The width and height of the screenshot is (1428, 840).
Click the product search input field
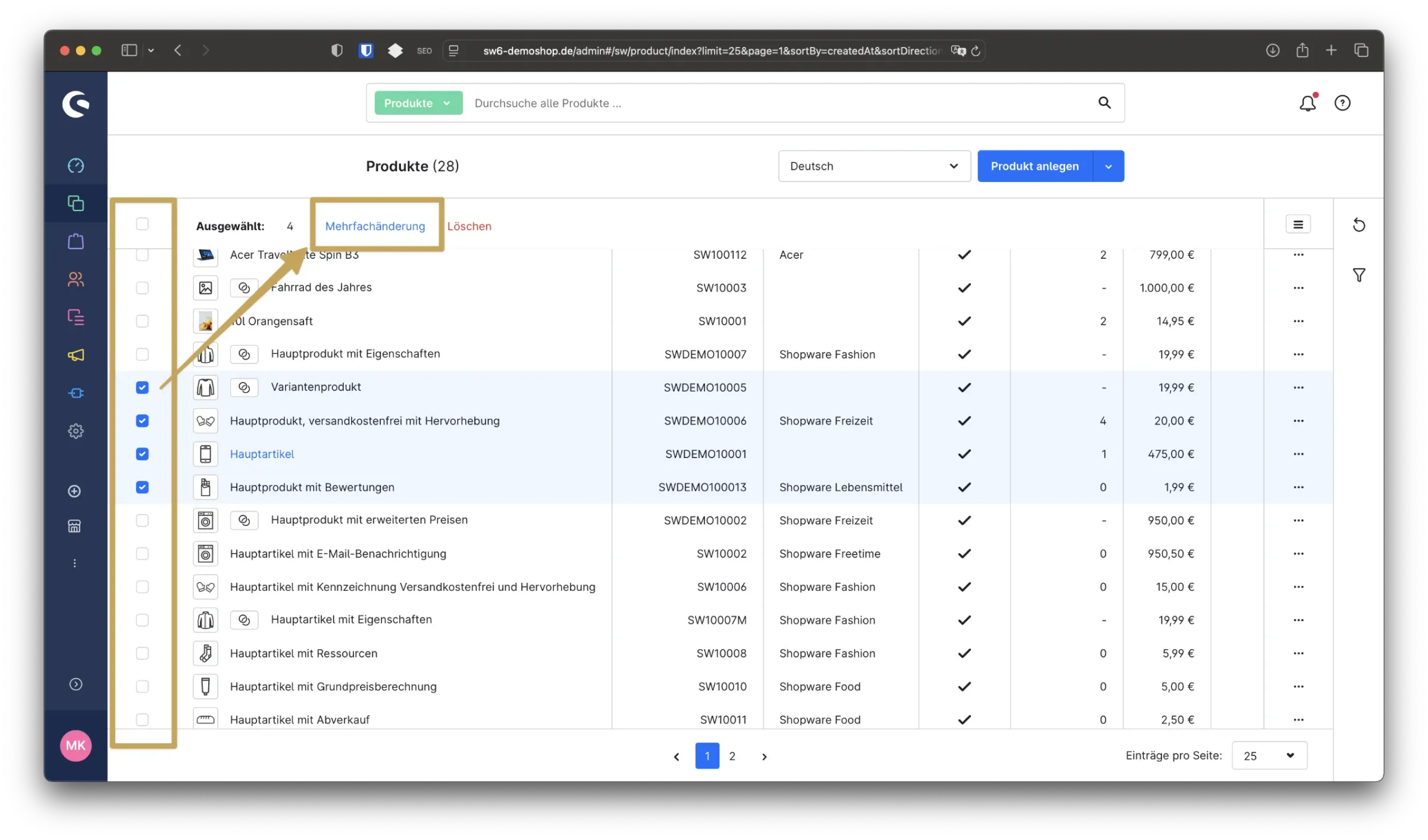coord(773,103)
